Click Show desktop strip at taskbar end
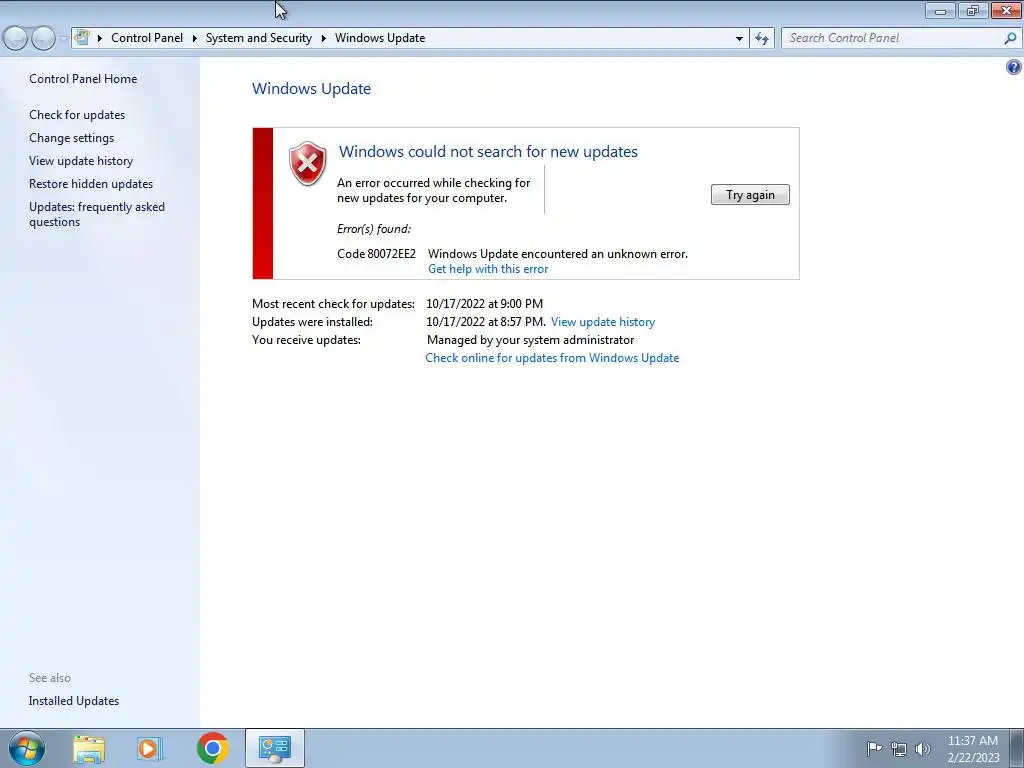Viewport: 1024px width, 768px height. [1016, 749]
